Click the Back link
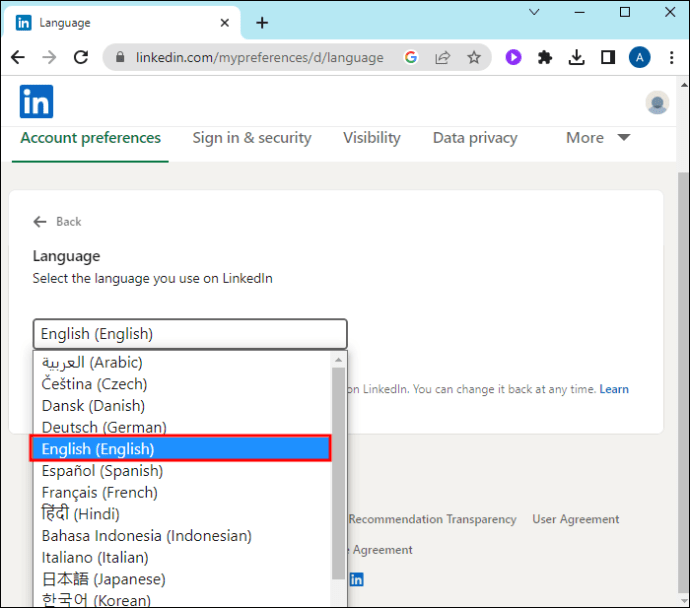 click(x=57, y=222)
